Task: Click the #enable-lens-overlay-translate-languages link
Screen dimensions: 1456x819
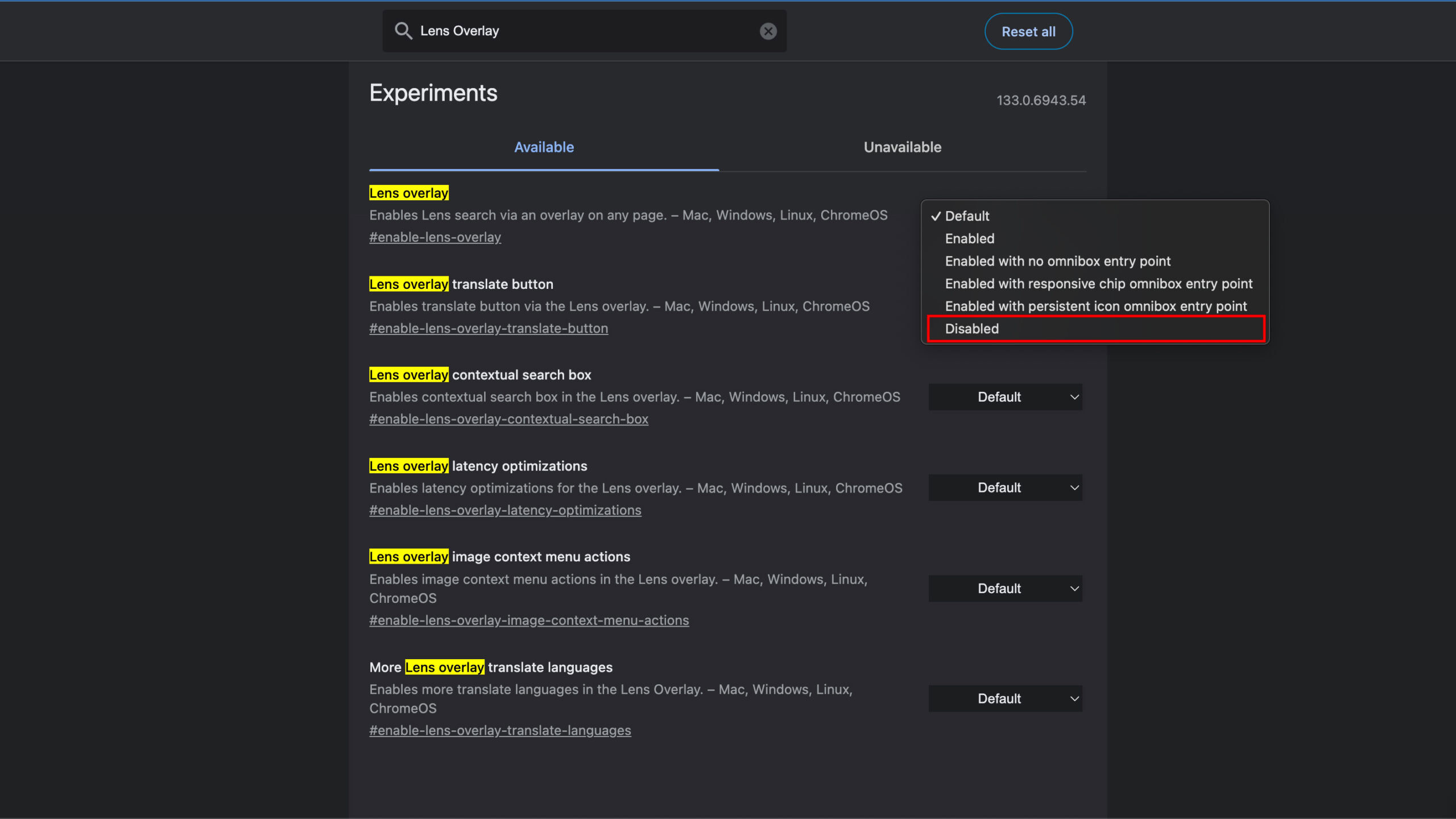Action: point(500,730)
